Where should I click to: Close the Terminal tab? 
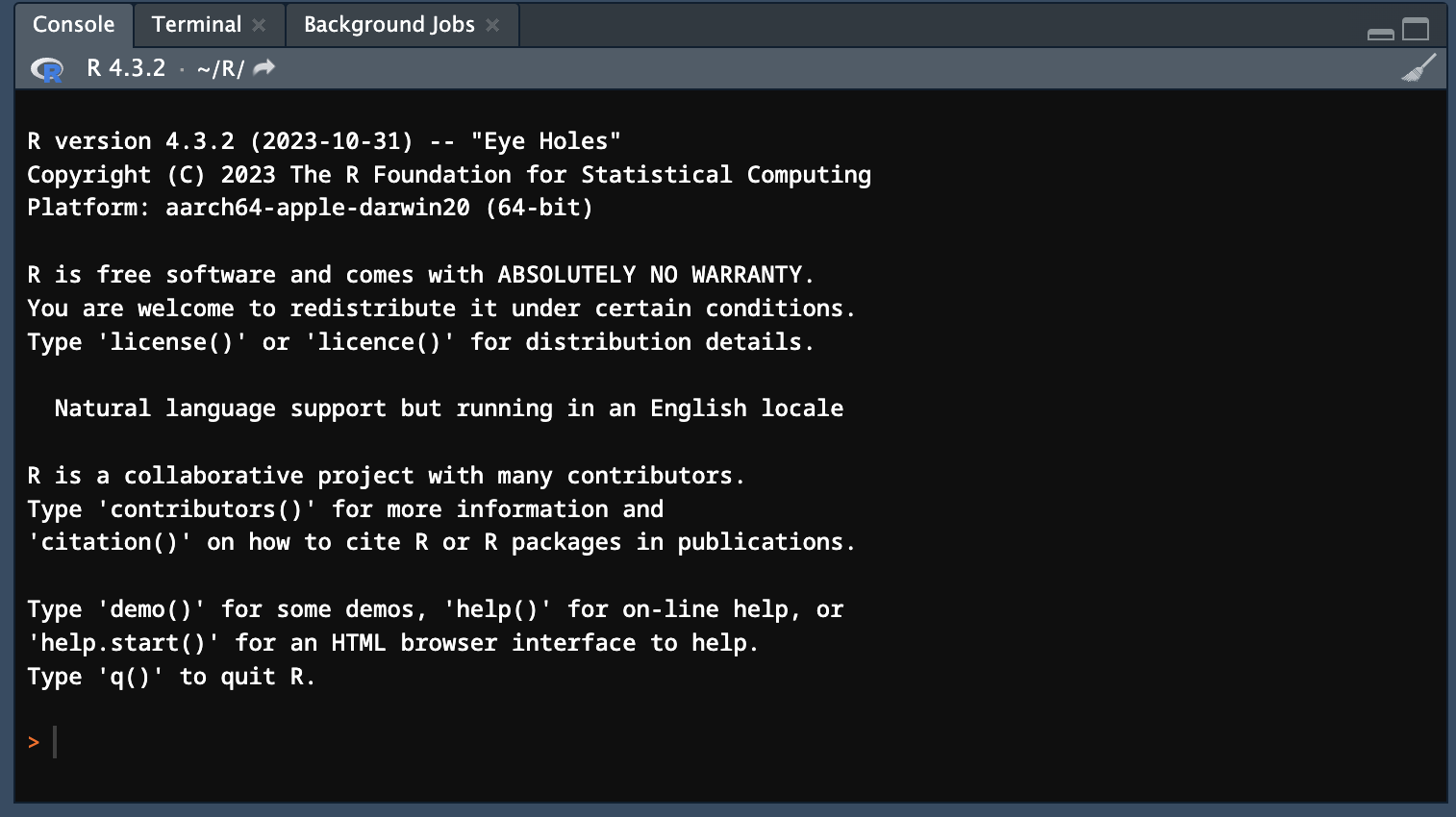259,25
